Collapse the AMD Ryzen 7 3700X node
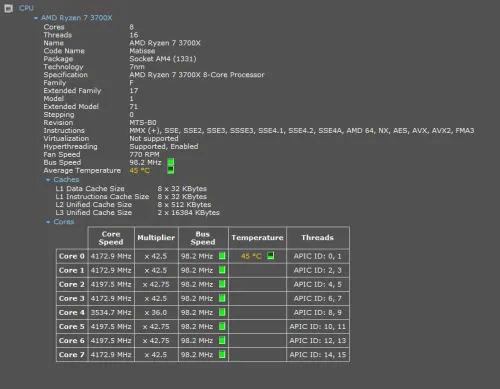The height and width of the screenshot is (389, 500). (36, 18)
